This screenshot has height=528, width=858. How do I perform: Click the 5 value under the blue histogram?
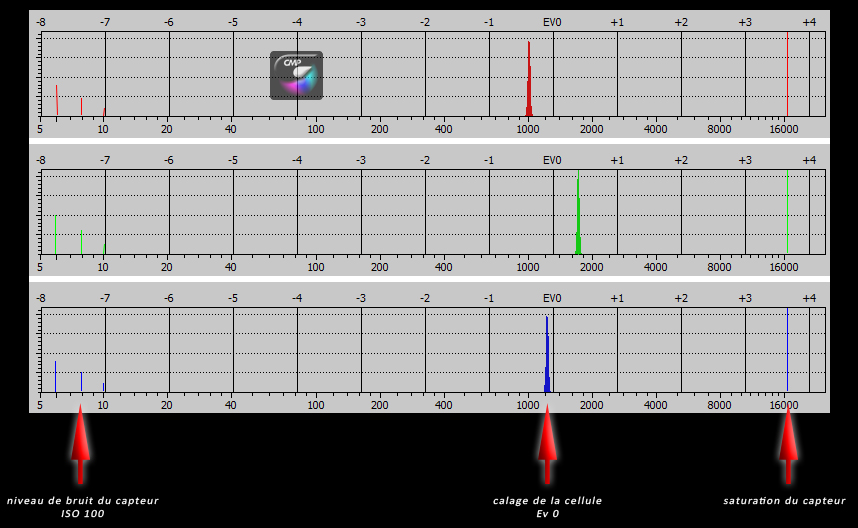coord(40,405)
